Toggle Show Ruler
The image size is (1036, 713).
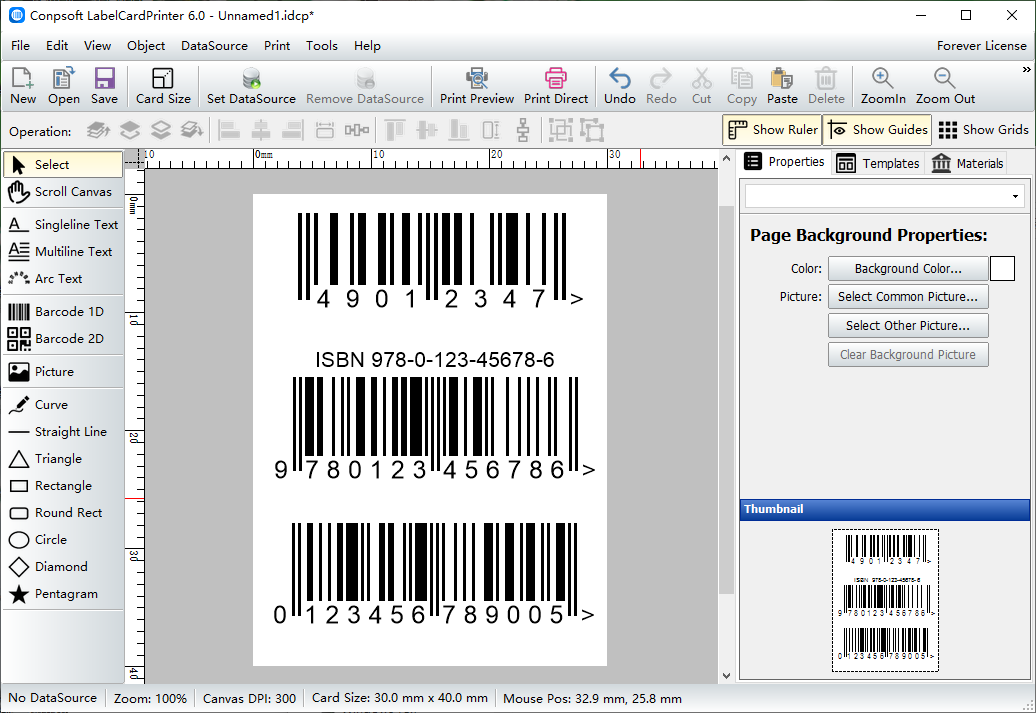pos(772,130)
